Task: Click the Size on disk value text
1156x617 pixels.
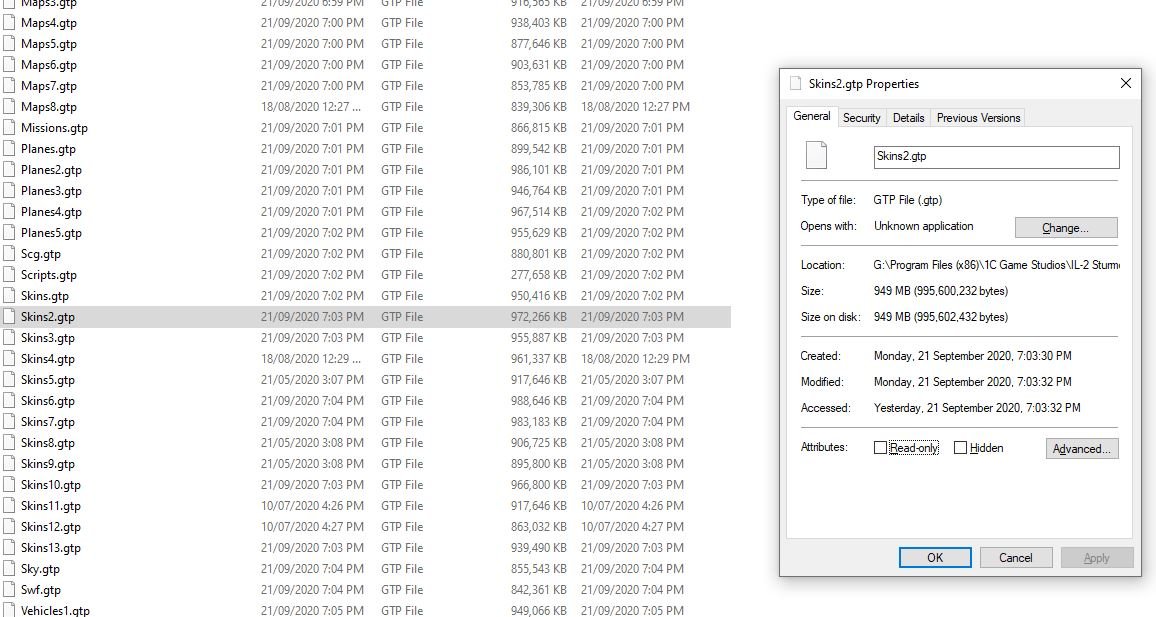Action: pyautogui.click(x=941, y=317)
